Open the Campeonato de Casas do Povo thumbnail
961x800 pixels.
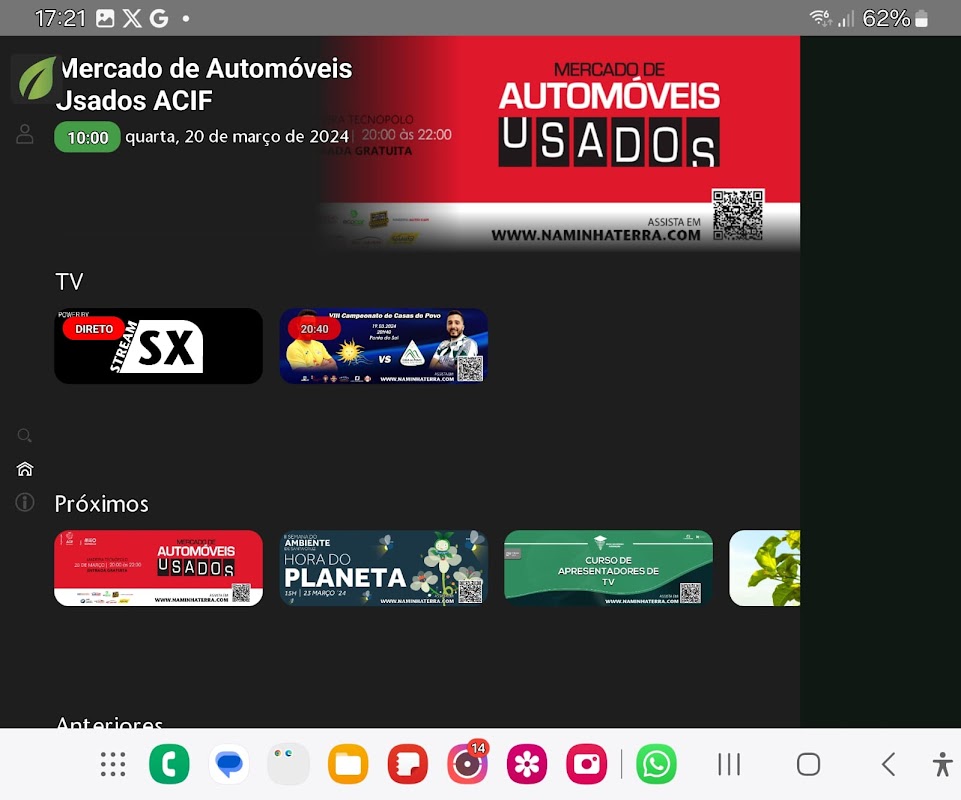[x=384, y=346]
